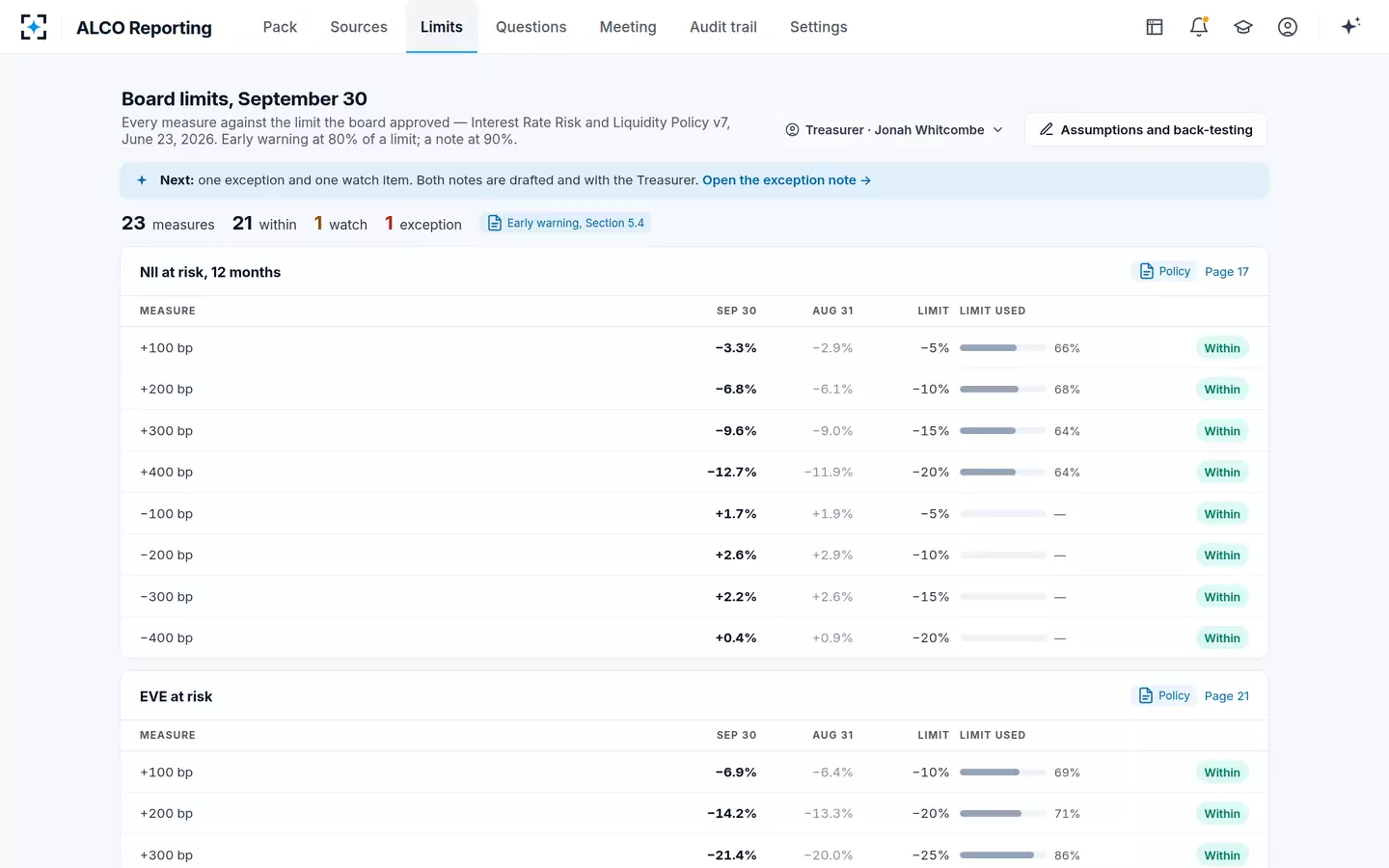Click the −300 bp measure row label

pyautogui.click(x=166, y=597)
